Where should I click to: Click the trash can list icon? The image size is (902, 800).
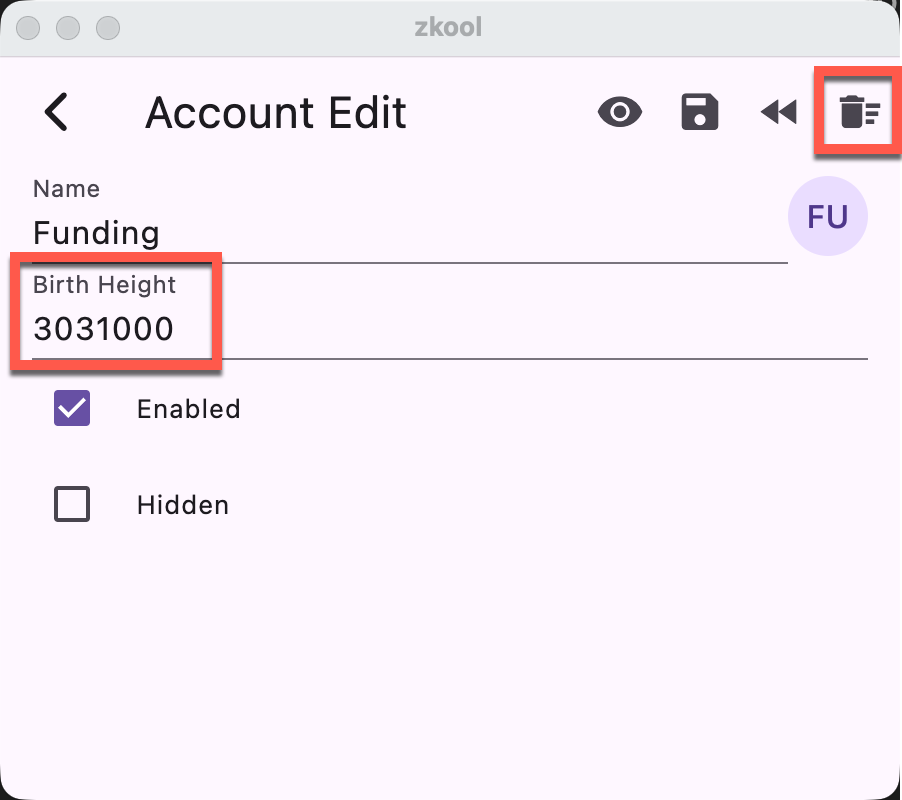pos(858,112)
